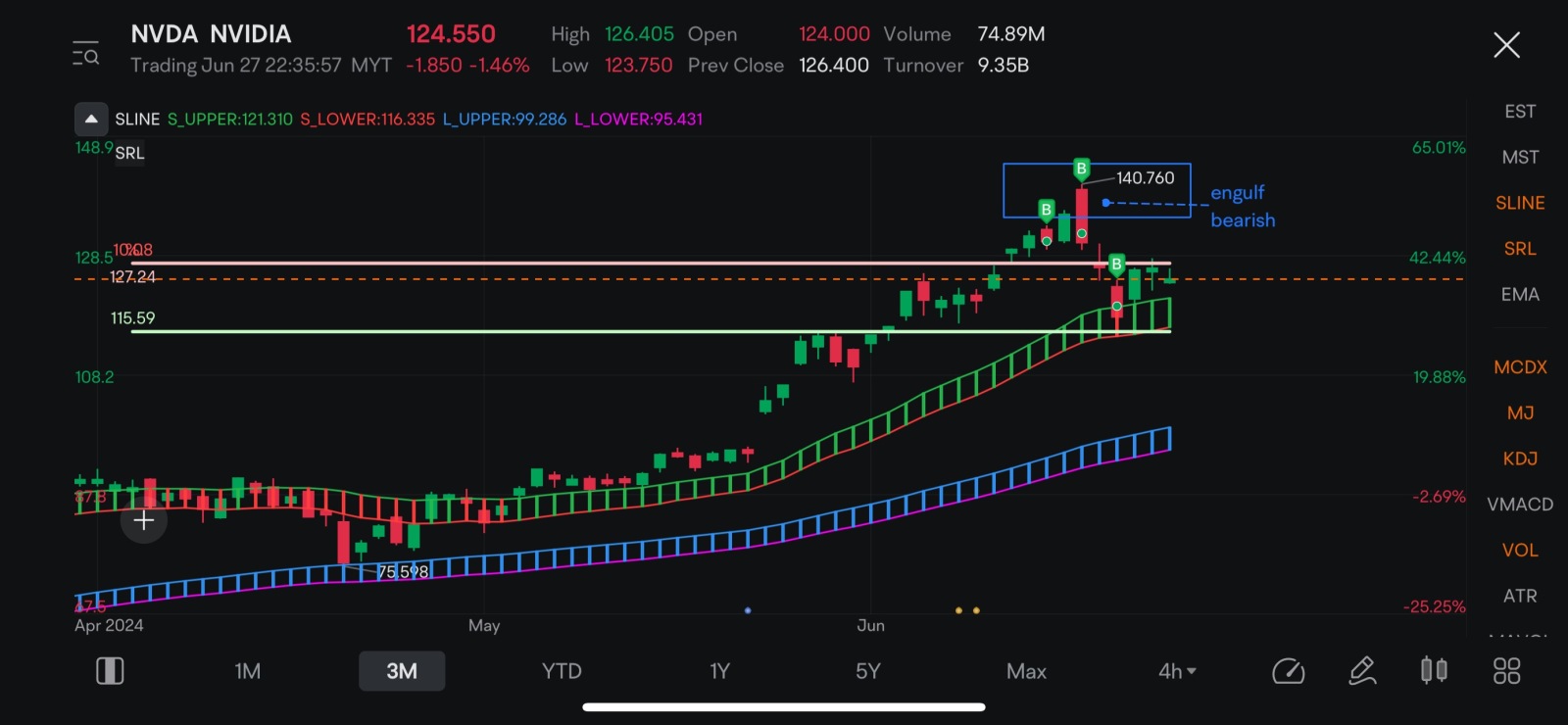Toggle the MJ indicator
The image size is (1568, 725).
click(x=1520, y=413)
